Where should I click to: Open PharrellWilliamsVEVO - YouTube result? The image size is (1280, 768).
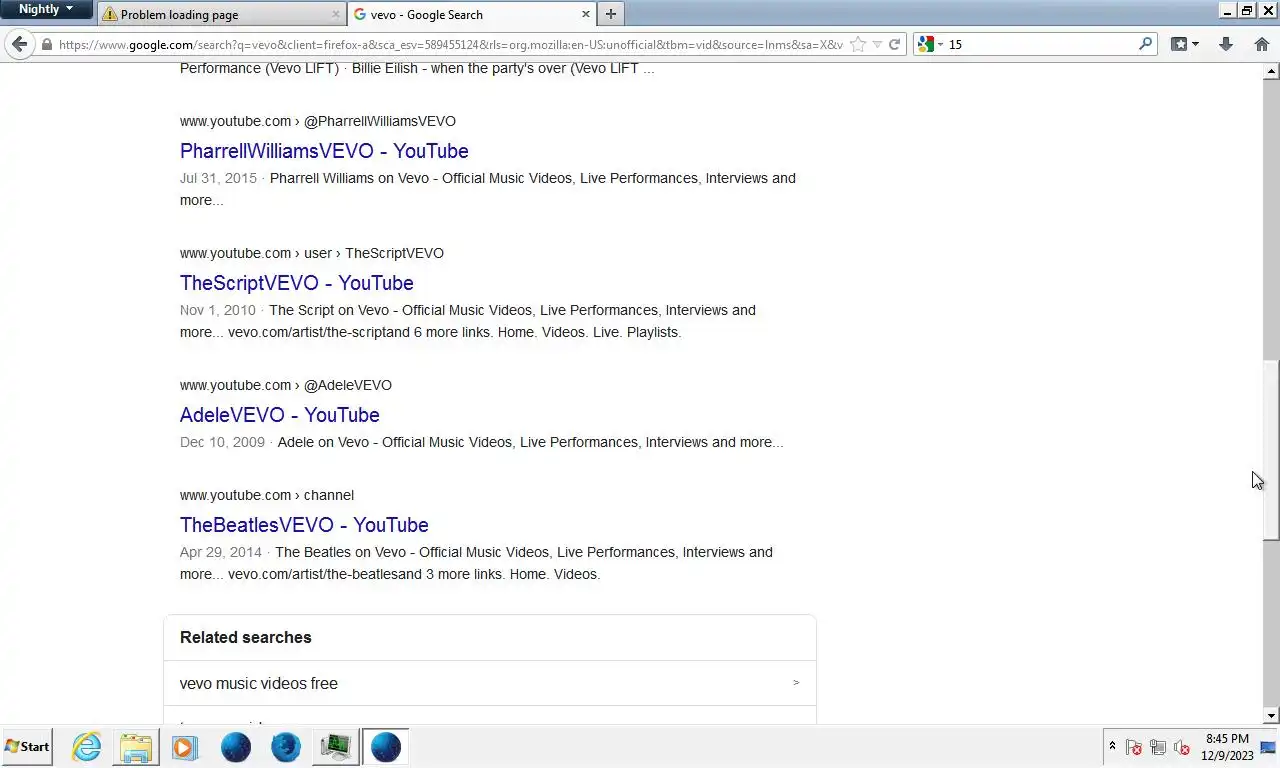[324, 151]
